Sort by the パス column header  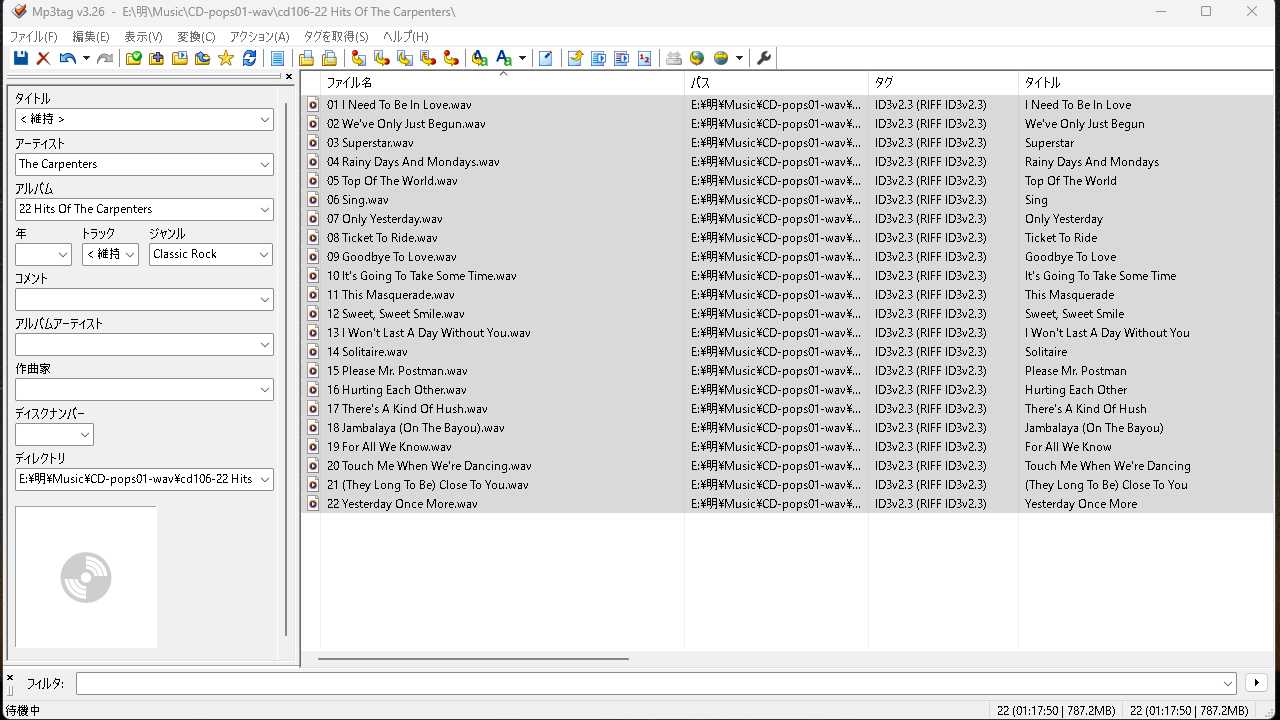tap(776, 83)
